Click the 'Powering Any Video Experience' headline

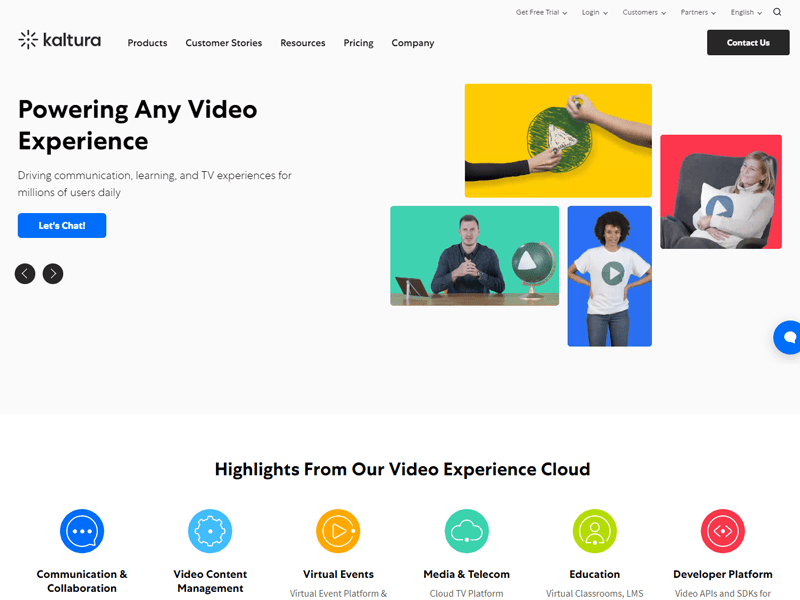click(138, 125)
